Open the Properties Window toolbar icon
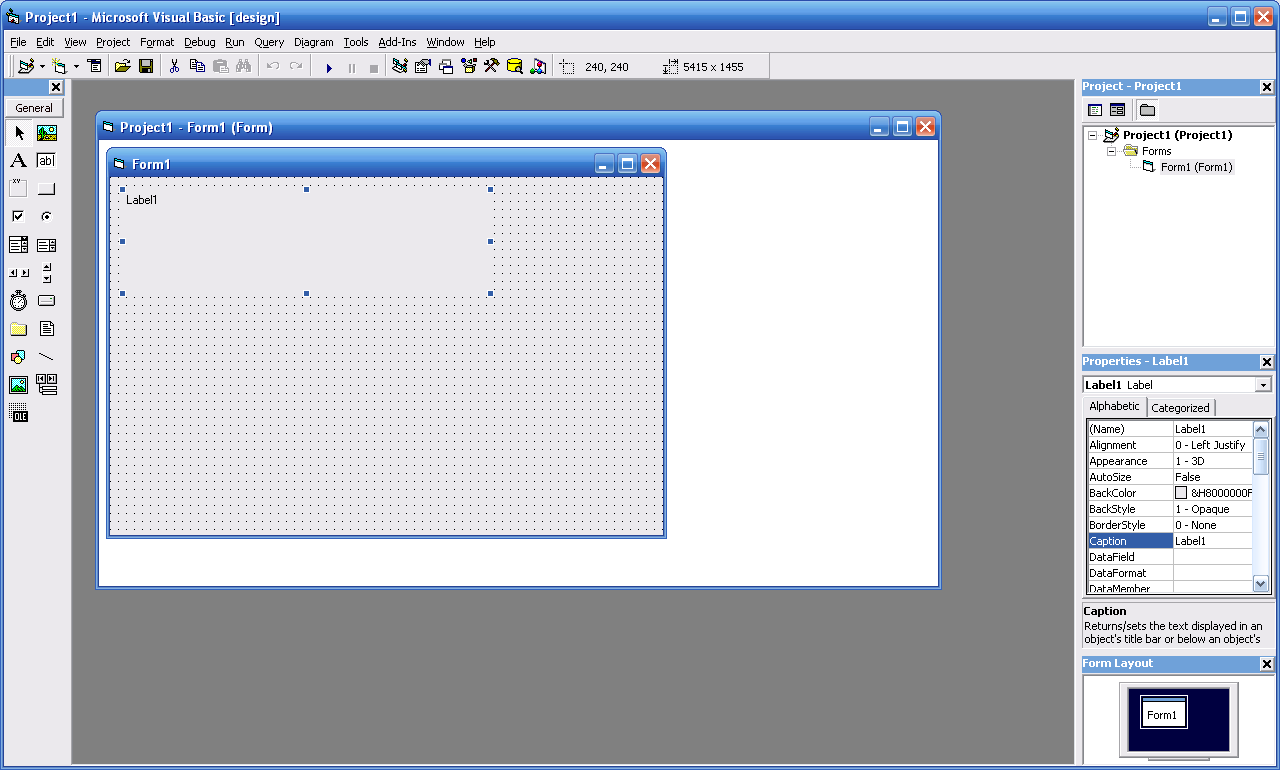This screenshot has width=1280, height=770. pos(423,67)
